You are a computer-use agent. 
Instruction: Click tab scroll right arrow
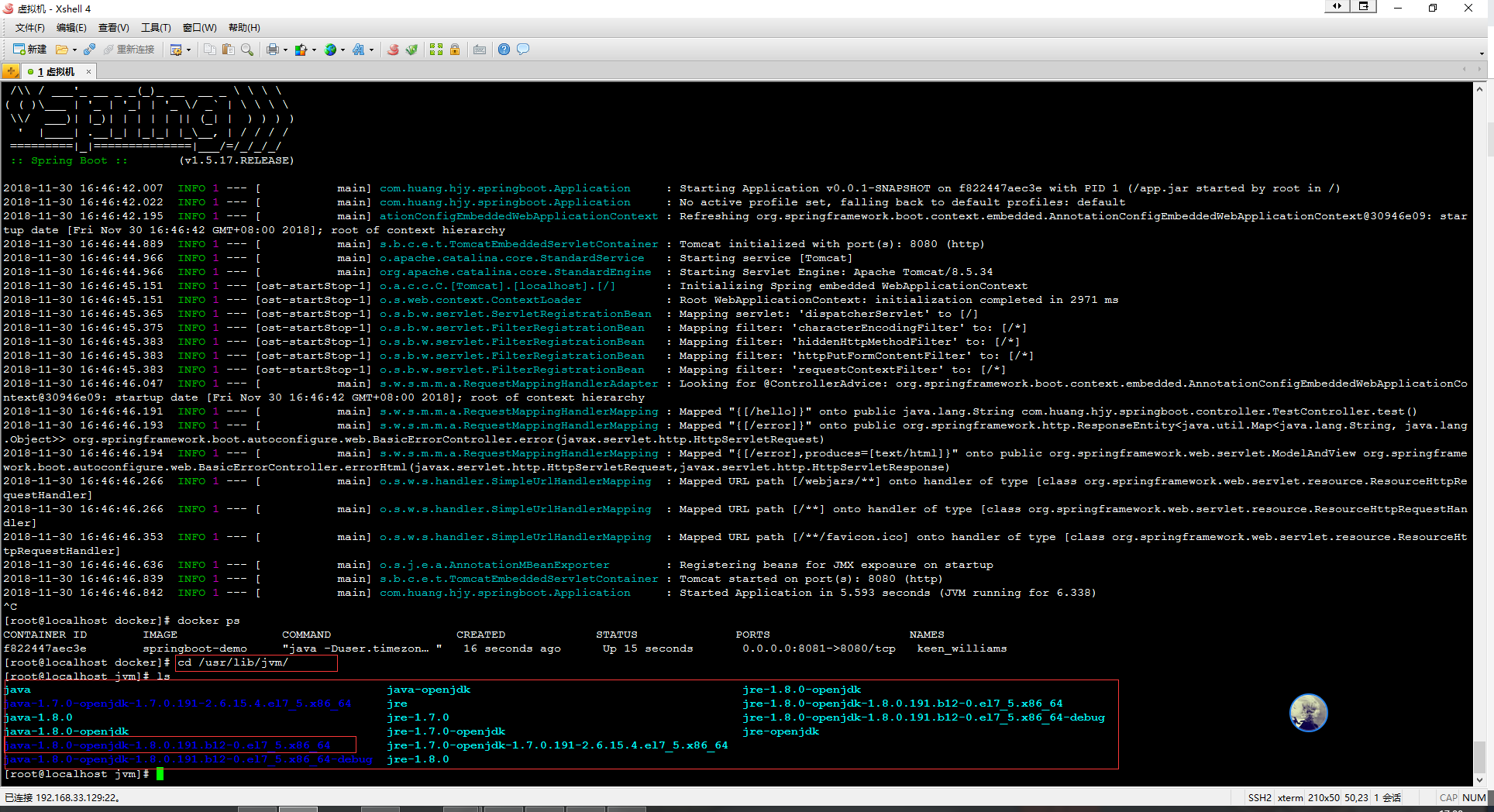click(1479, 71)
